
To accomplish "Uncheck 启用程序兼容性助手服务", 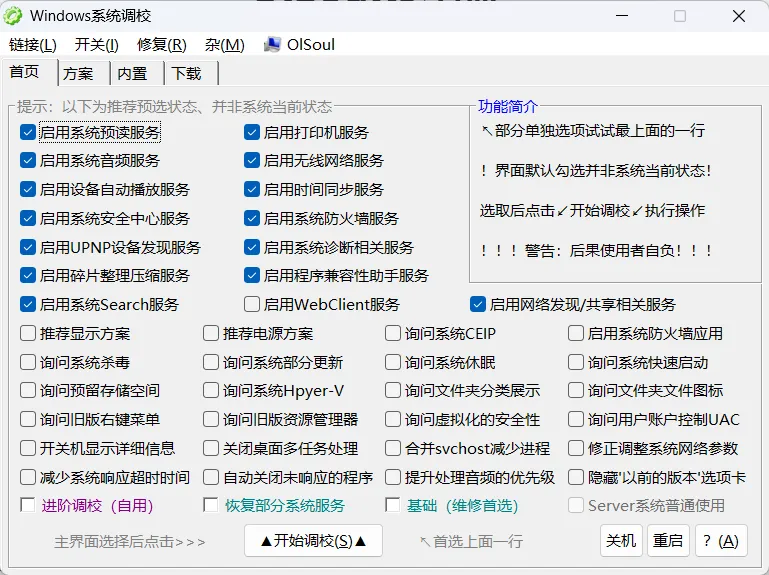I will tap(252, 275).
